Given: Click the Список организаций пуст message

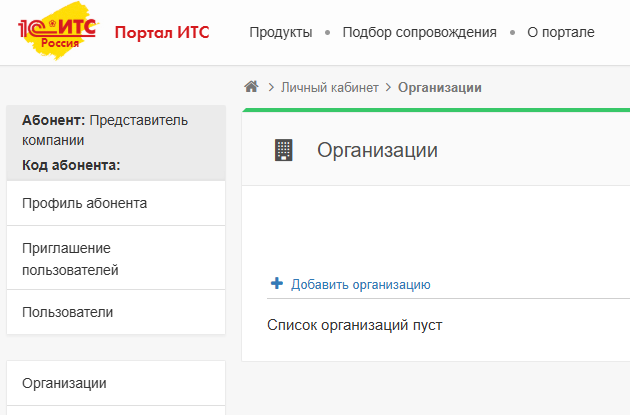Looking at the screenshot, I should pyautogui.click(x=354, y=325).
